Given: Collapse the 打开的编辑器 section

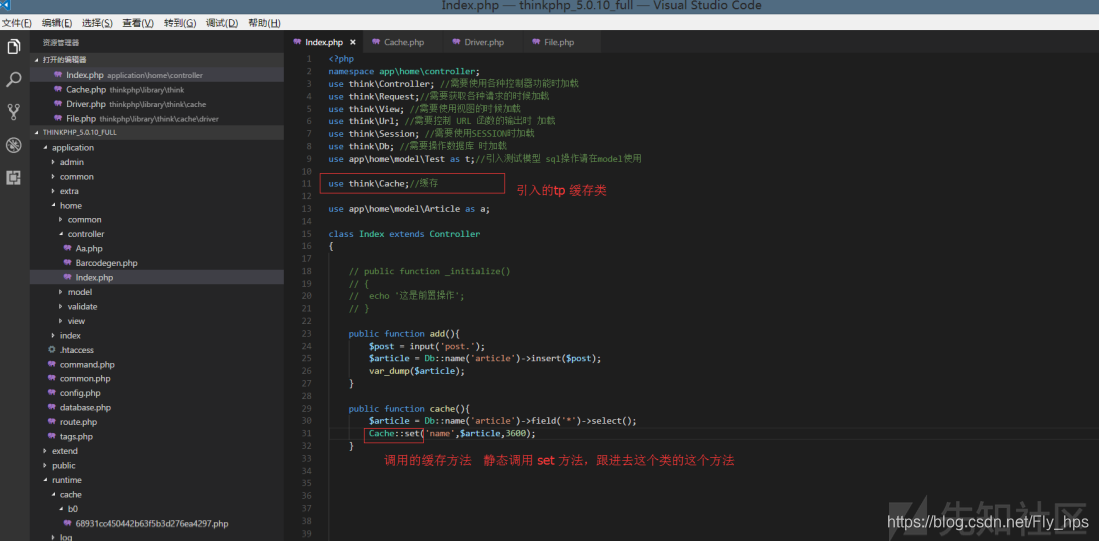Looking at the screenshot, I should pyautogui.click(x=157, y=60).
